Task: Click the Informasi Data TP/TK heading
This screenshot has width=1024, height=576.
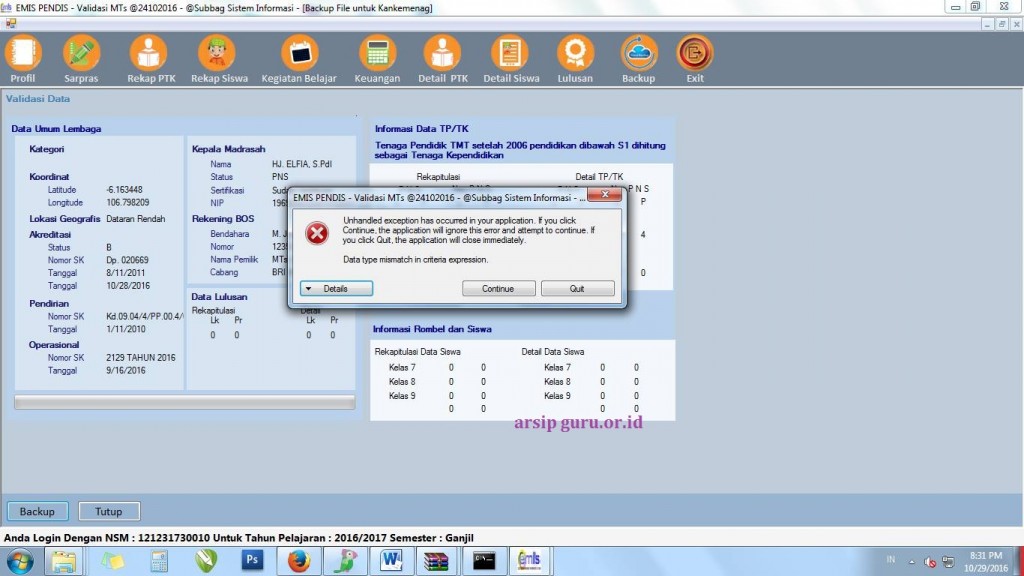Action: [x=421, y=129]
